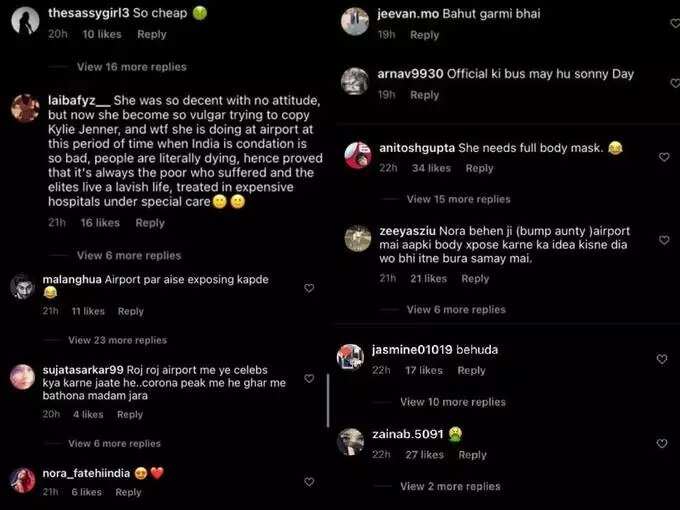The width and height of the screenshot is (680, 510).
Task: Reply to arnav9930's comment
Action: pyautogui.click(x=425, y=95)
